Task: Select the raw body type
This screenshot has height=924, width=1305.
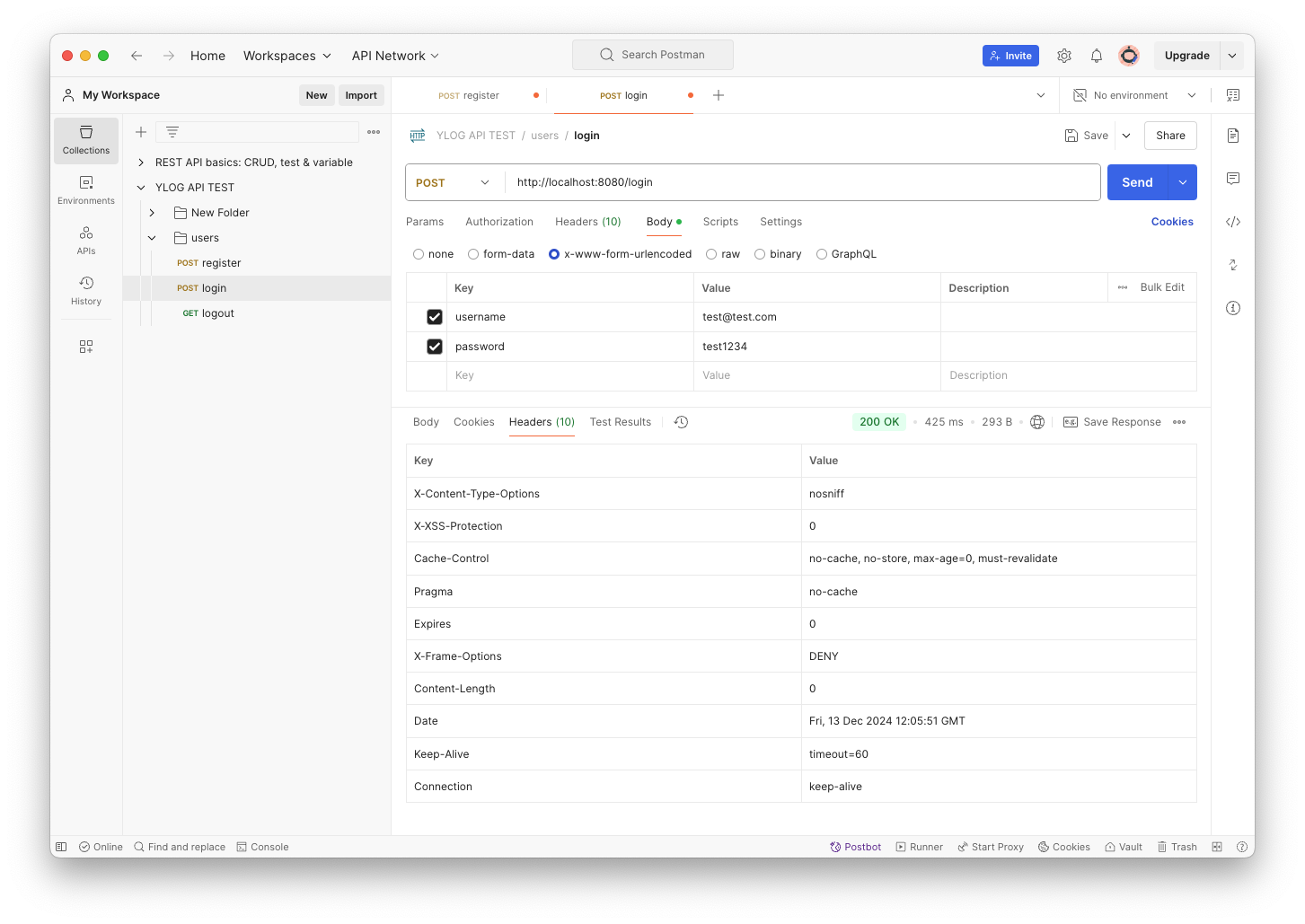Action: [x=711, y=254]
